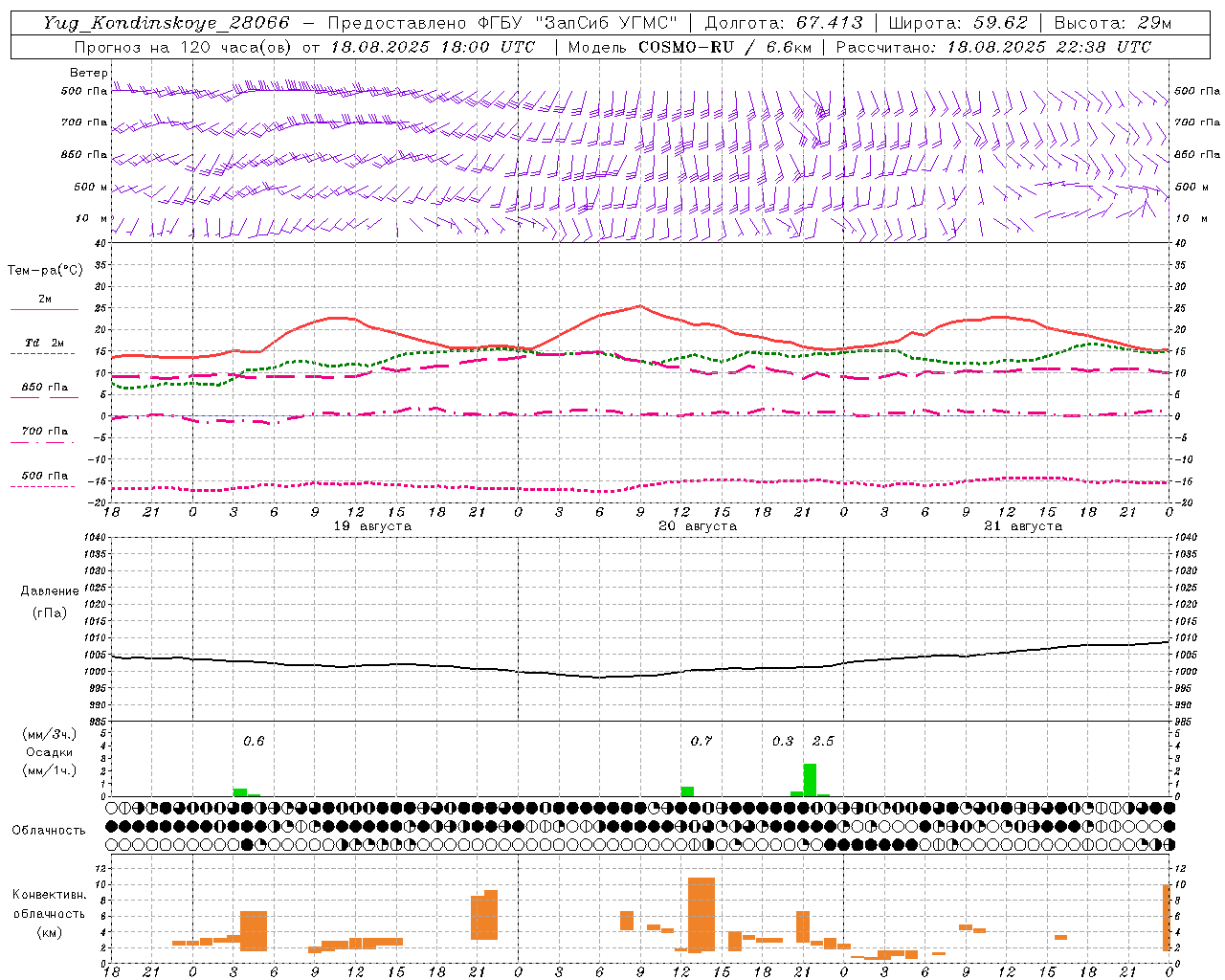The width and height of the screenshot is (1225, 980).
Task: Click the green precipitation bar under 0.7
Action: [687, 791]
